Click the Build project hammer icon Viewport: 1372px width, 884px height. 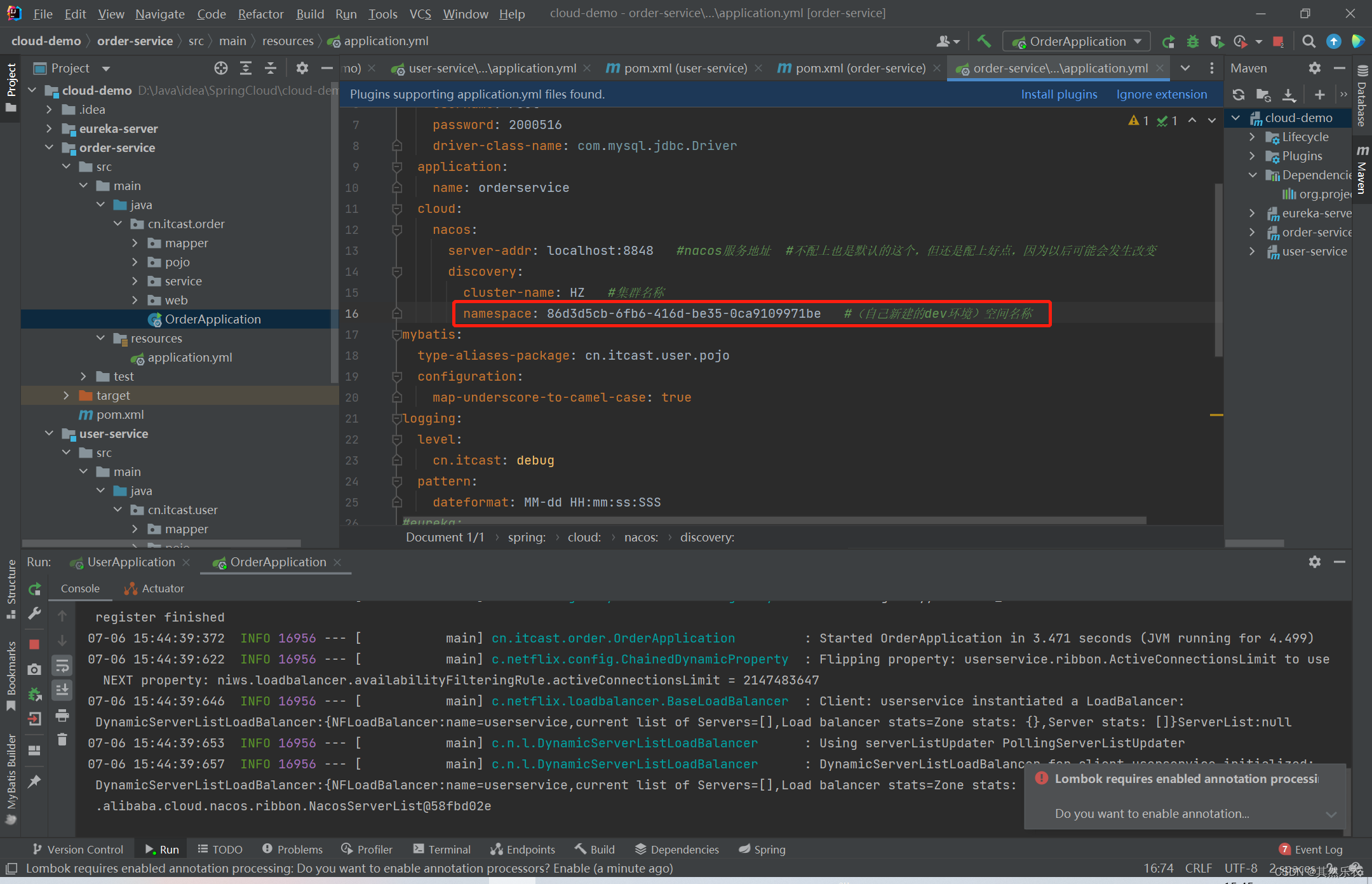click(984, 41)
